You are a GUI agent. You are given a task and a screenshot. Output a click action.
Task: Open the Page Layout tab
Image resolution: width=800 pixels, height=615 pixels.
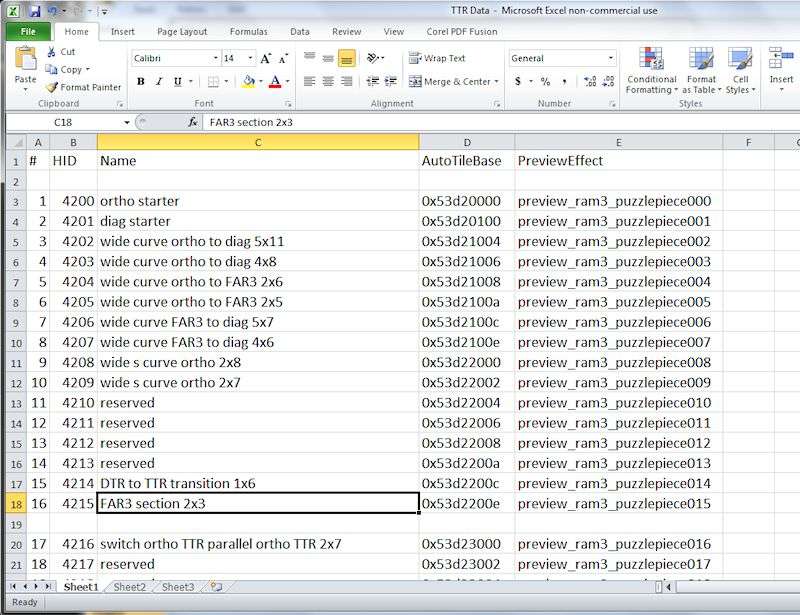pos(182,32)
